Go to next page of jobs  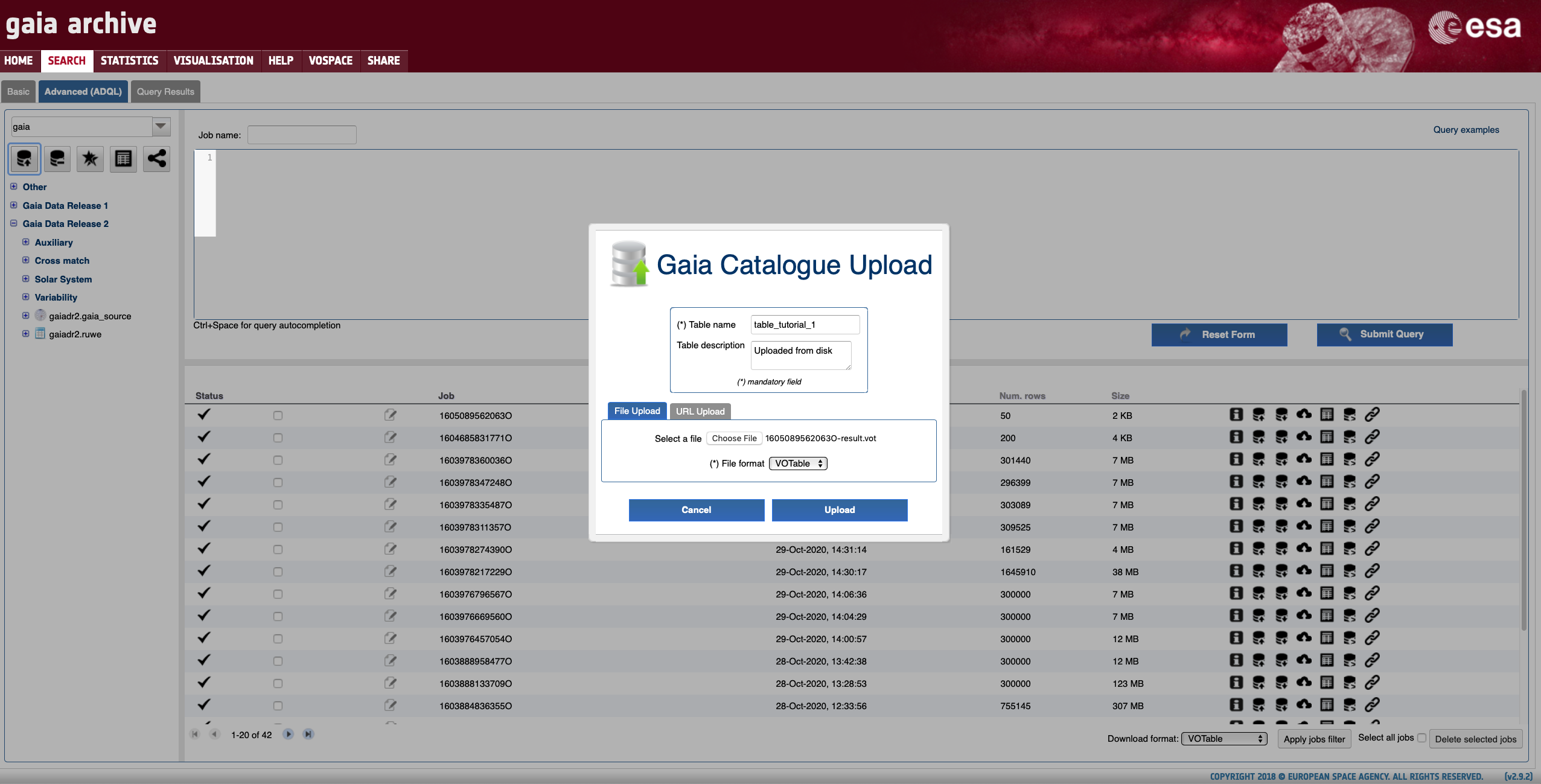pos(289,735)
